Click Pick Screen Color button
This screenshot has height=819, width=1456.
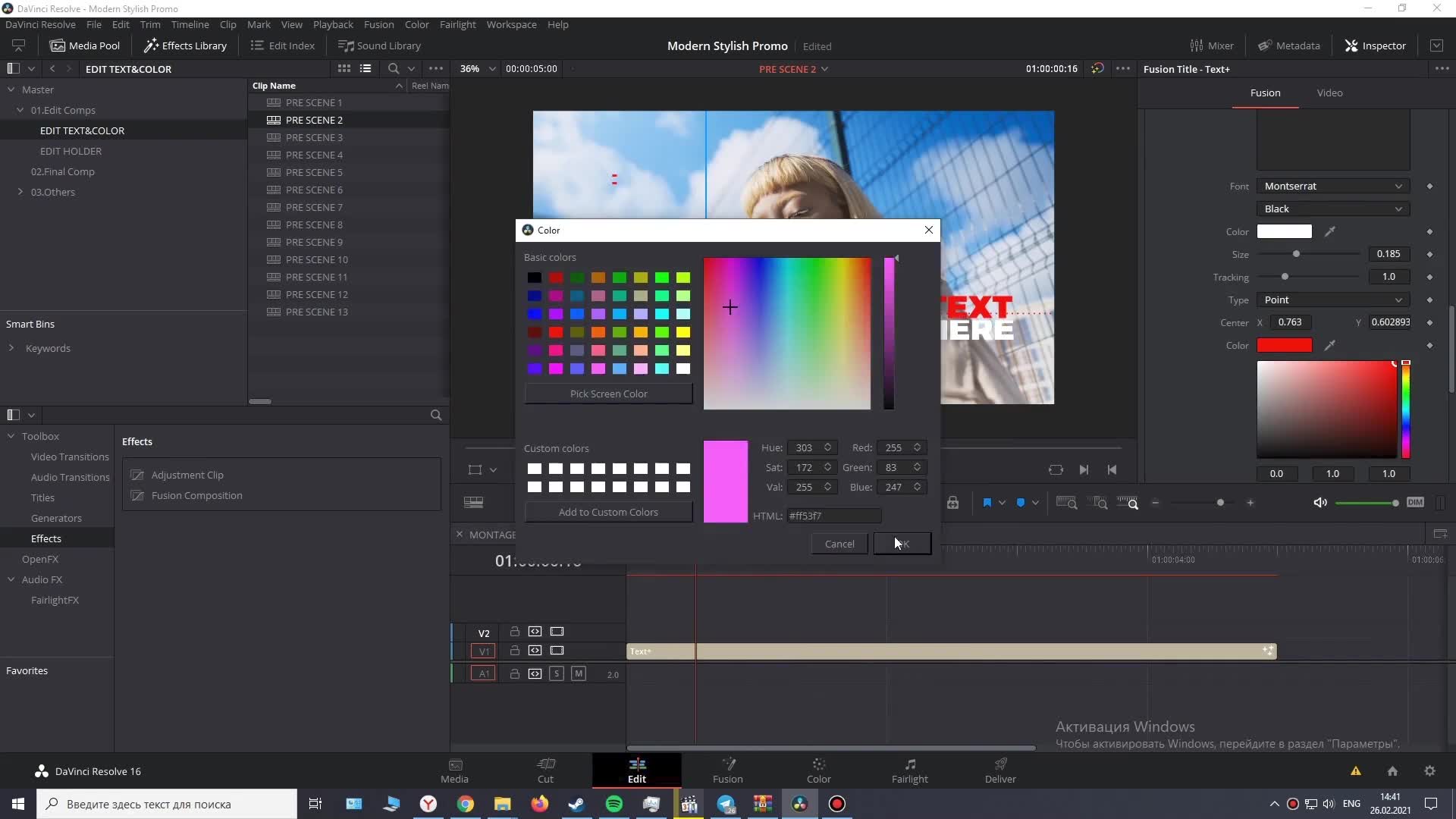608,393
